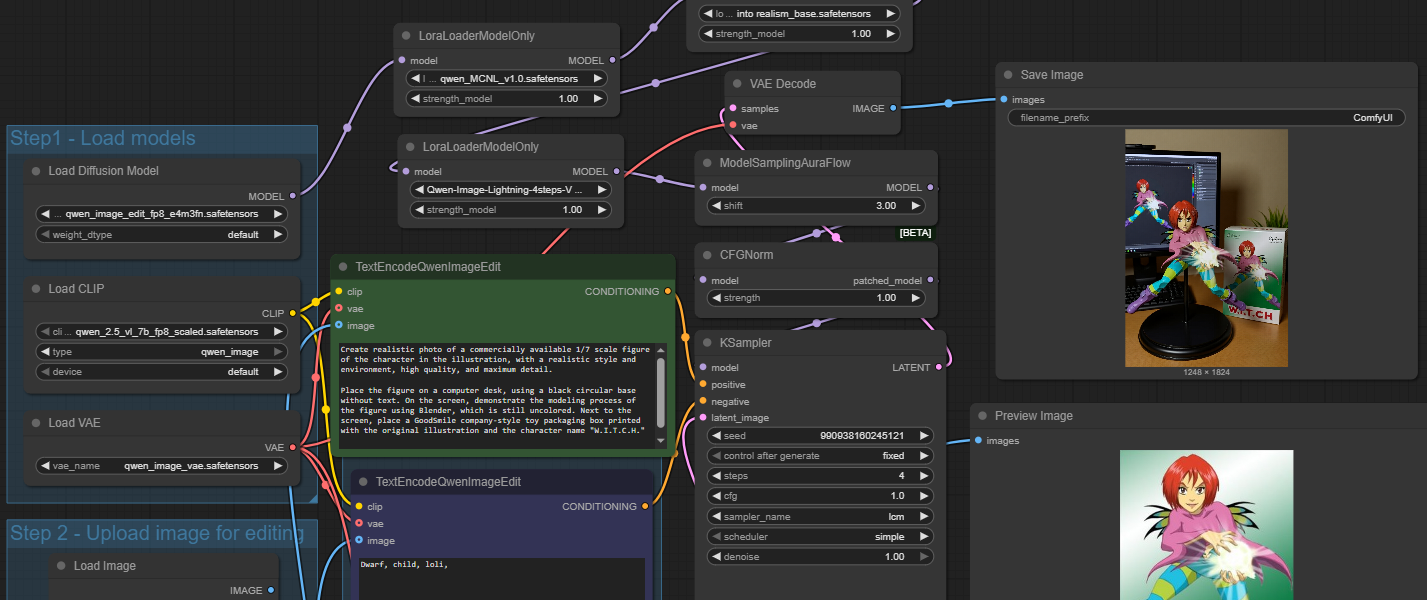Click the VAE output socket of Load VAE
The height and width of the screenshot is (600, 1427).
coord(292,448)
